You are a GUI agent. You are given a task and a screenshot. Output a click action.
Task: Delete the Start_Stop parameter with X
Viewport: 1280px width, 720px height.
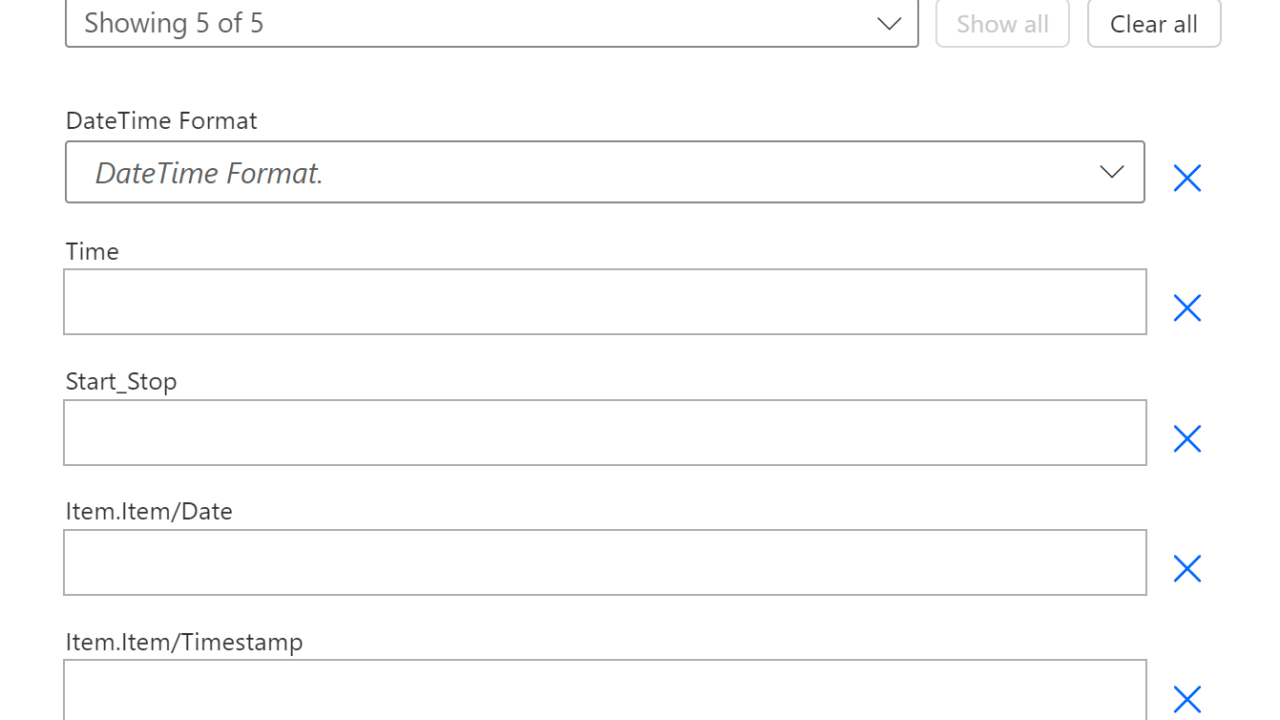coord(1187,438)
